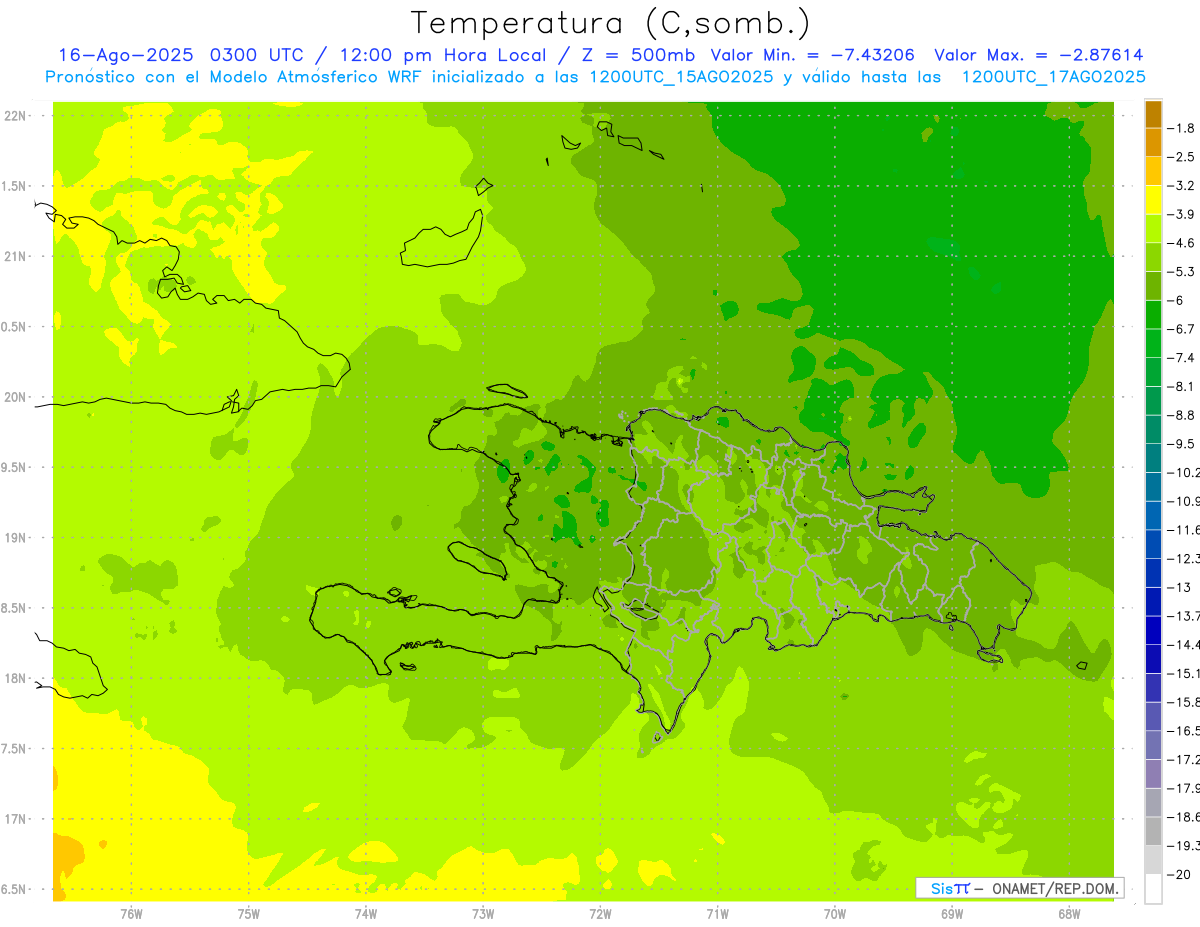Click the "21N" latitude axis label
The width and height of the screenshot is (1200, 927).
tap(15, 256)
